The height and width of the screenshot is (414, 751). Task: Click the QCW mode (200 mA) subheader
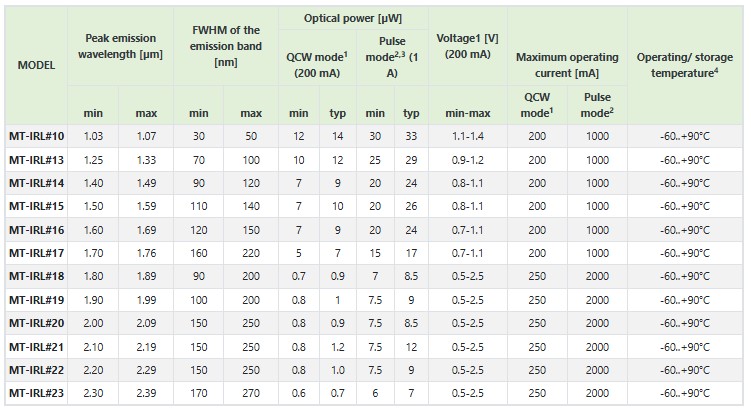[317, 65]
